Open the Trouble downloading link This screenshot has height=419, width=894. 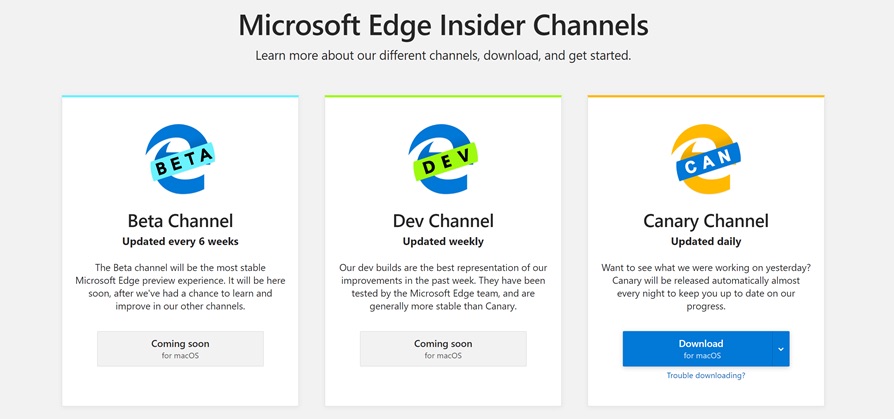tap(706, 375)
